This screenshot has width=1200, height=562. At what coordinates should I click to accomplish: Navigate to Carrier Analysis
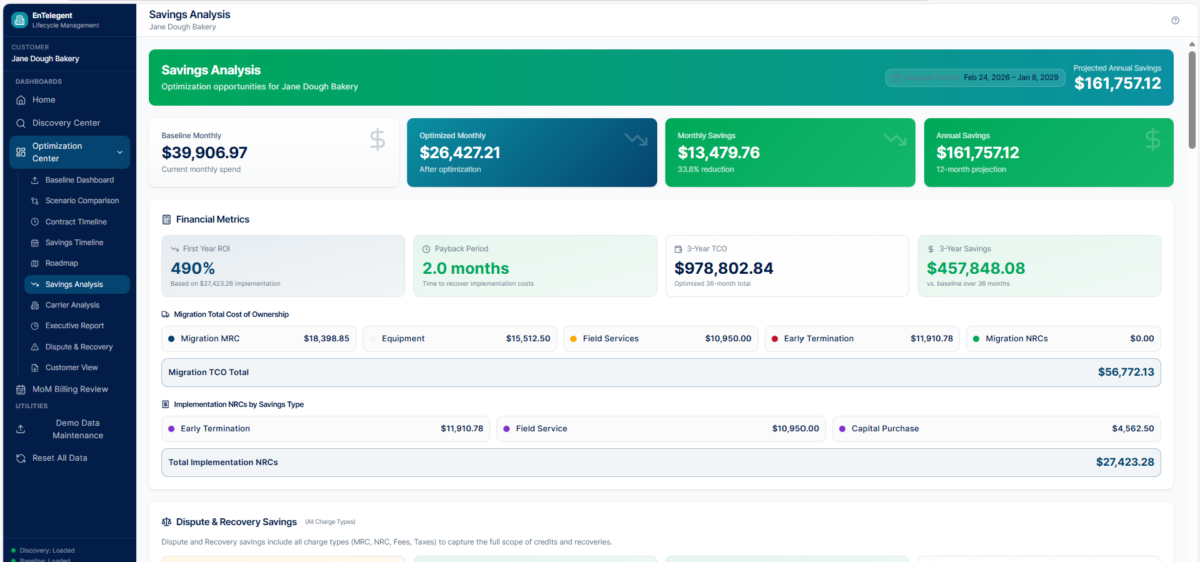coord(72,305)
